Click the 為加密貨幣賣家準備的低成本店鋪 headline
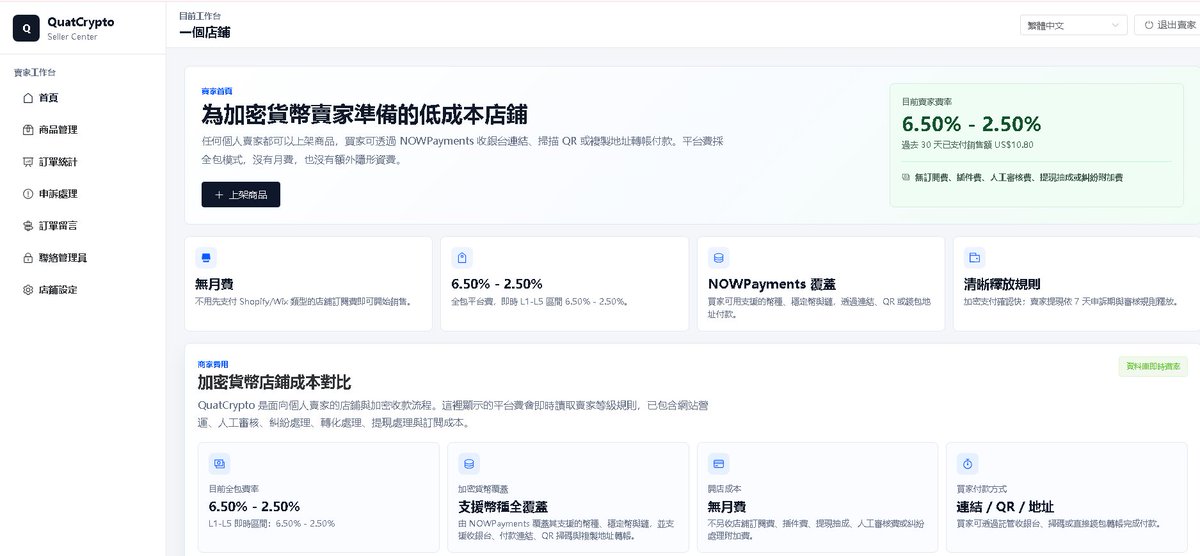This screenshot has height=556, width=1200. 365,114
